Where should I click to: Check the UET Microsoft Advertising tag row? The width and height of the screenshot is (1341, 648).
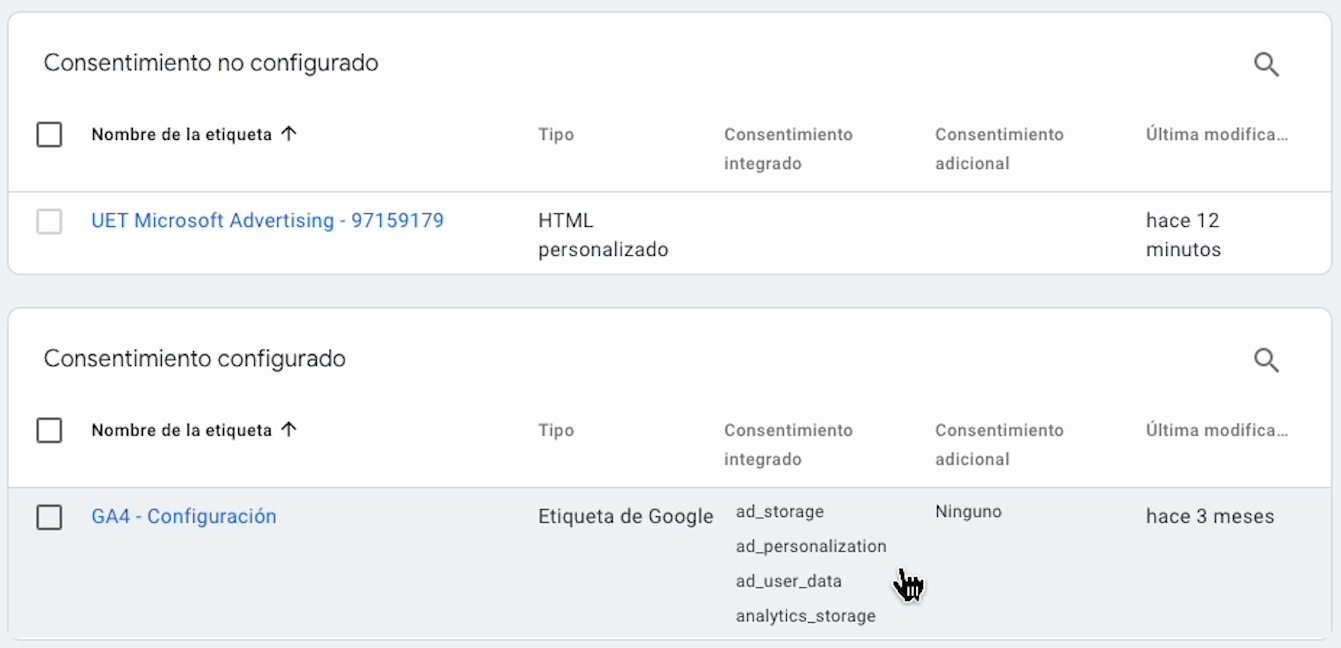click(x=49, y=221)
